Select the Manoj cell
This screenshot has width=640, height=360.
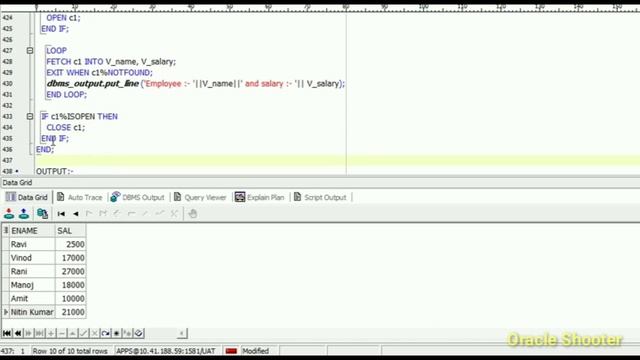[x=32, y=284]
